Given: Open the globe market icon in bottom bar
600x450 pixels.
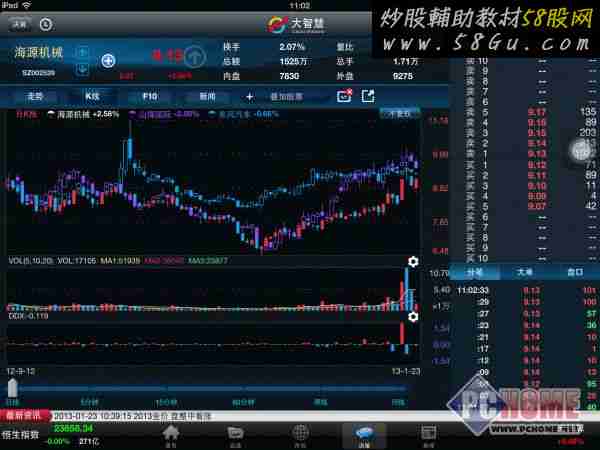Looking at the screenshot, I should click(x=300, y=436).
